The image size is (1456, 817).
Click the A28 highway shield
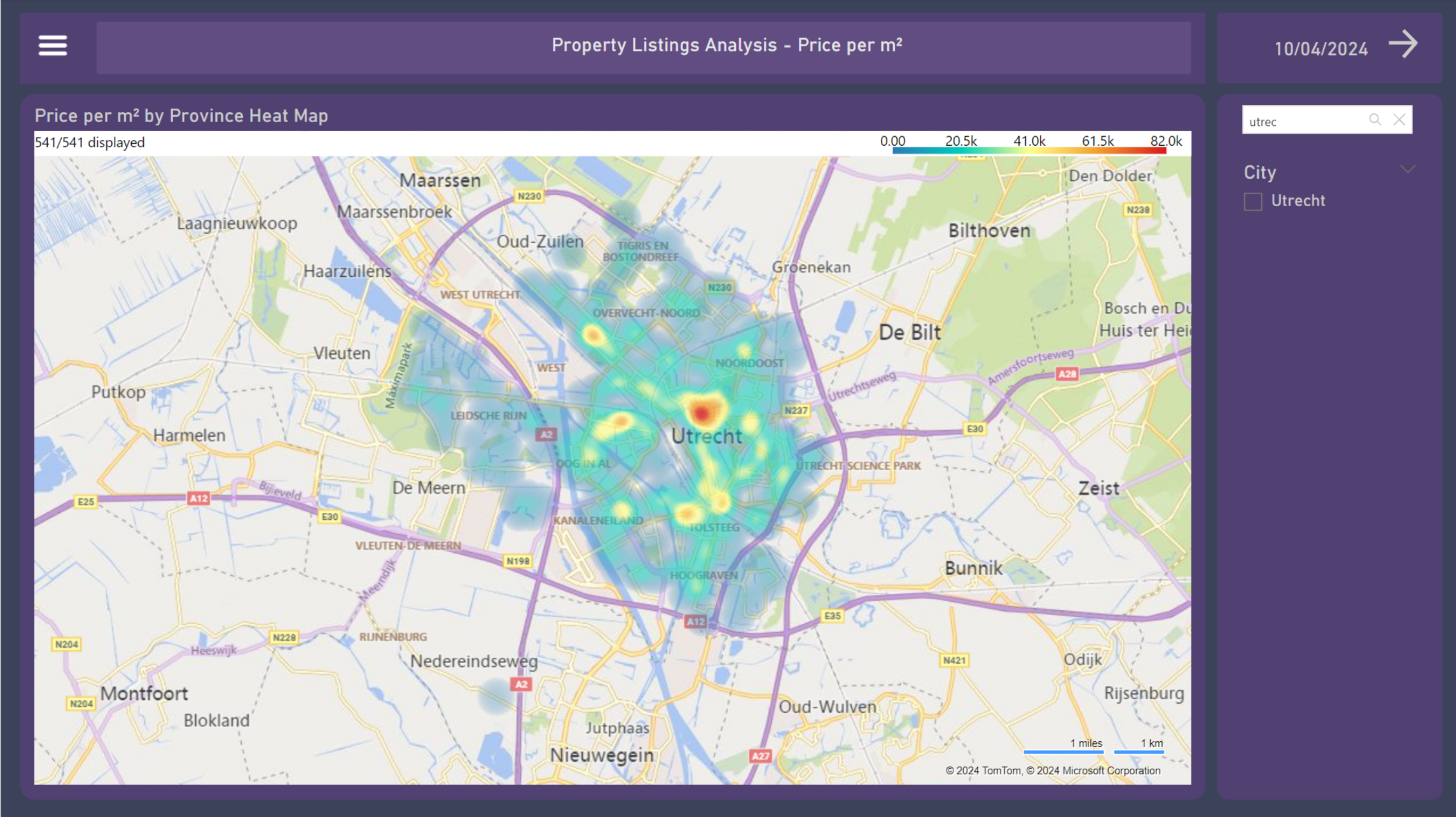coord(1067,374)
